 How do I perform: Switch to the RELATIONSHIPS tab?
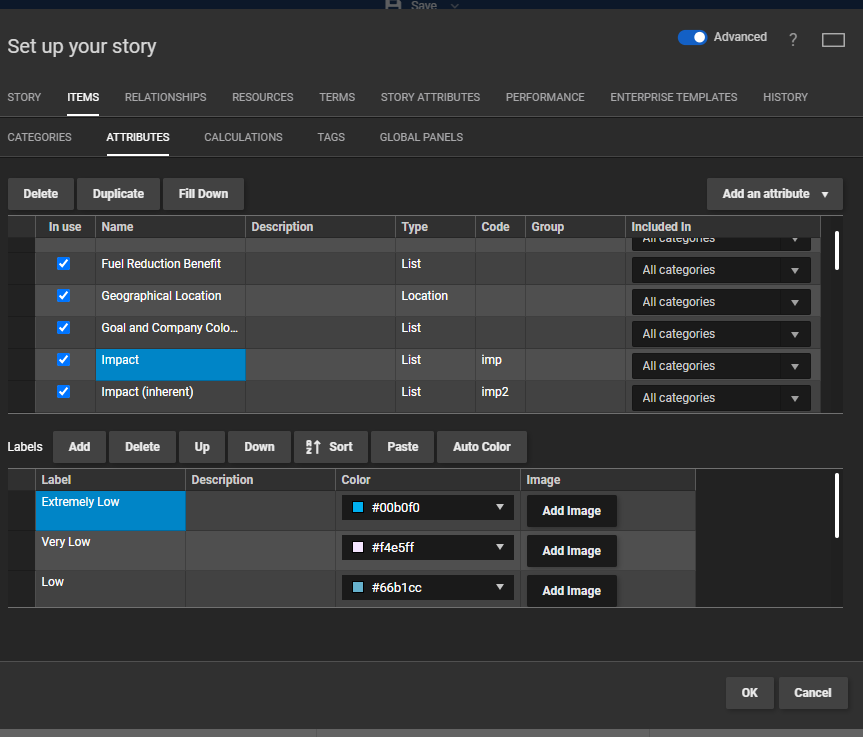click(166, 97)
